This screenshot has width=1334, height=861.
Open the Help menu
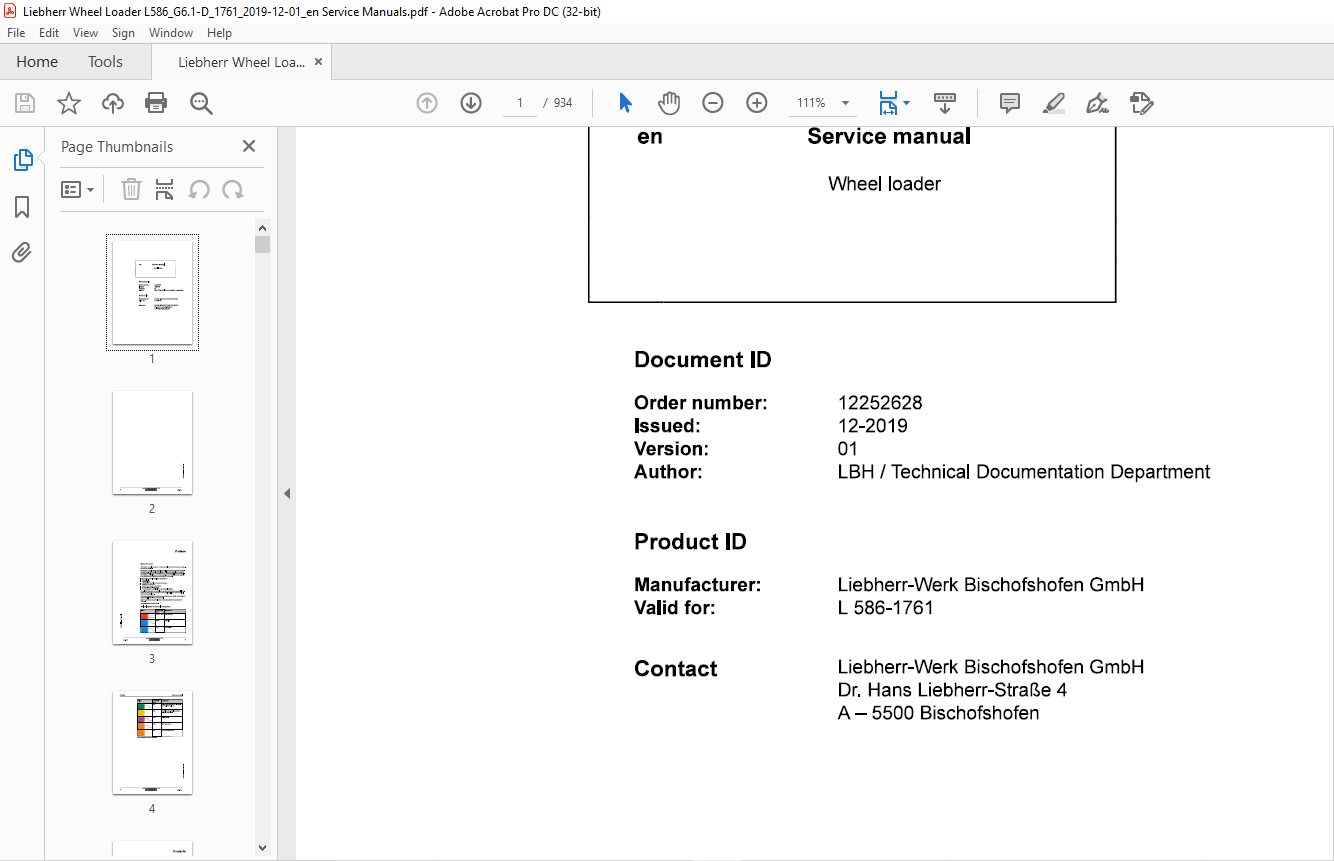click(x=219, y=33)
